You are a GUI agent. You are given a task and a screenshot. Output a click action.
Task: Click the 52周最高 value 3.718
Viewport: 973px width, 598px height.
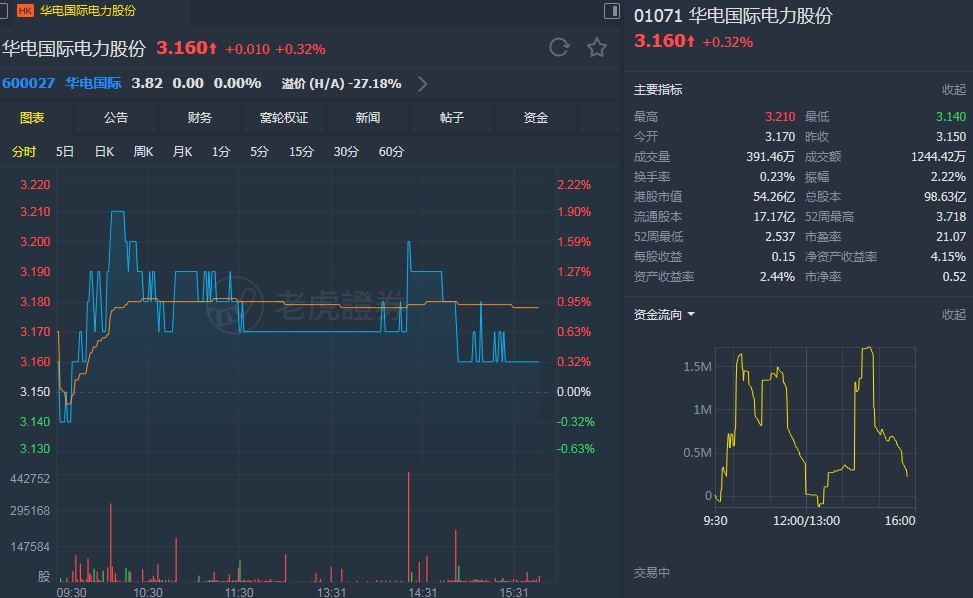(x=951, y=216)
